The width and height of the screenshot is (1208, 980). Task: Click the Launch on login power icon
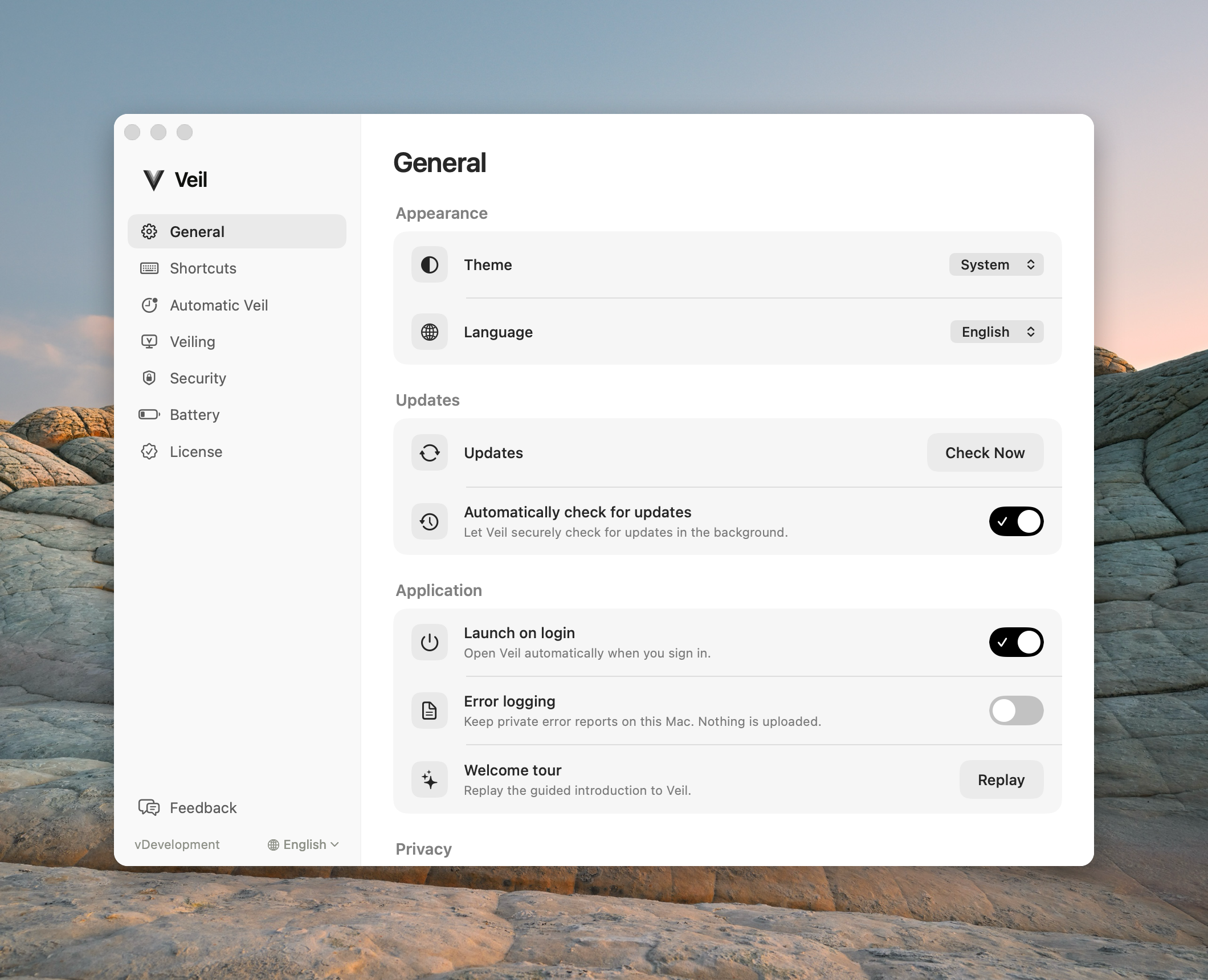(x=430, y=642)
